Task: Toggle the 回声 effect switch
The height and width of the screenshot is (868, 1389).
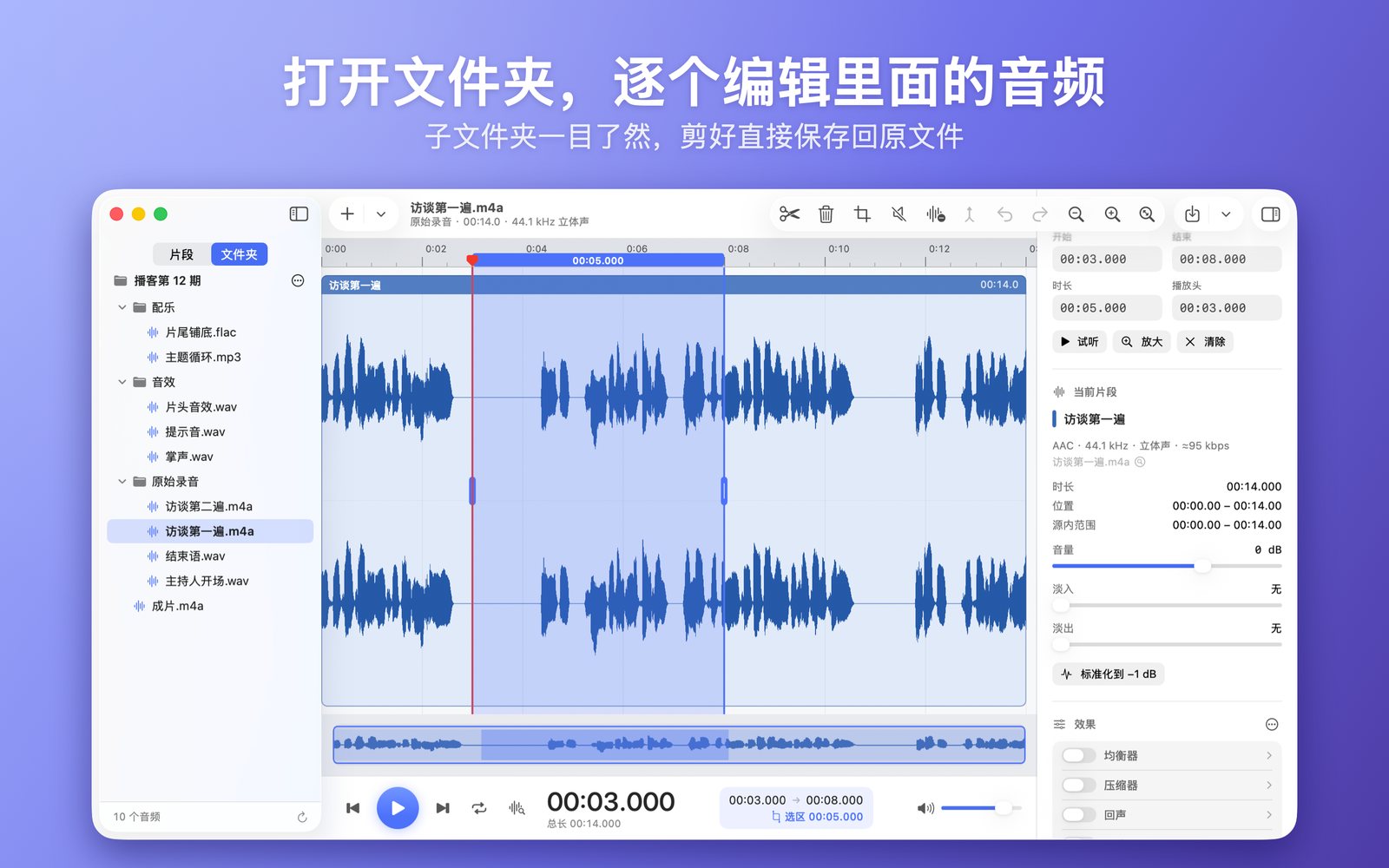Action: tap(1078, 814)
